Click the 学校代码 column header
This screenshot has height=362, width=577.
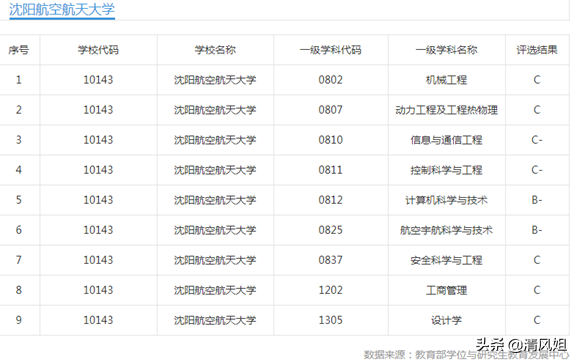click(98, 50)
